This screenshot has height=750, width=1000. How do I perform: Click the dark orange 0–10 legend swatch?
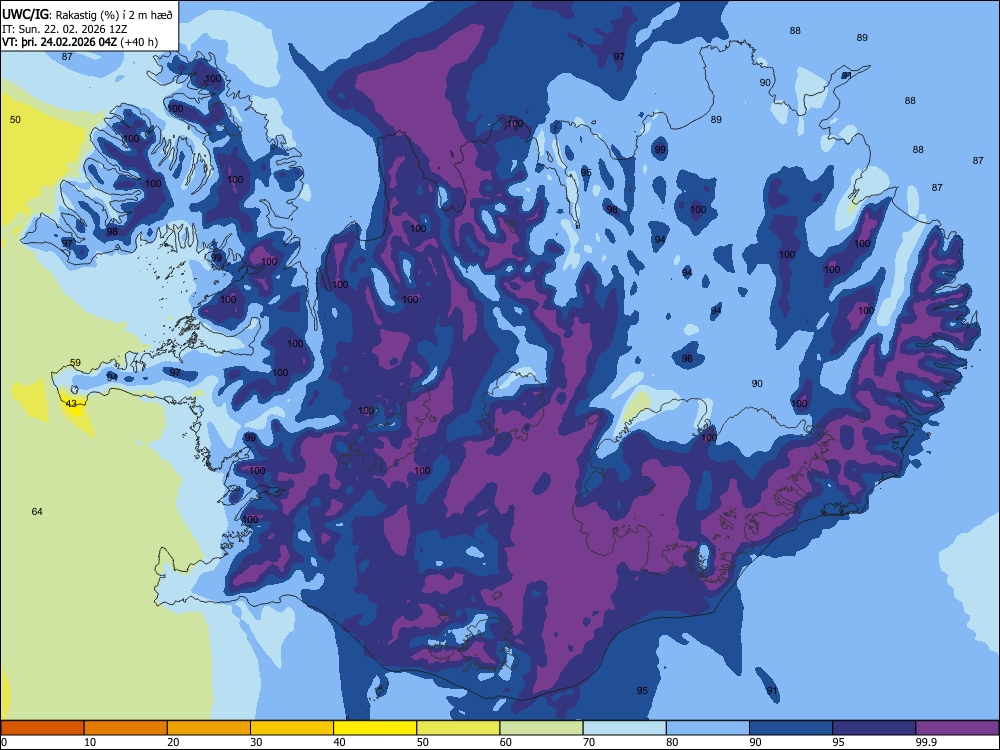tap(42, 728)
